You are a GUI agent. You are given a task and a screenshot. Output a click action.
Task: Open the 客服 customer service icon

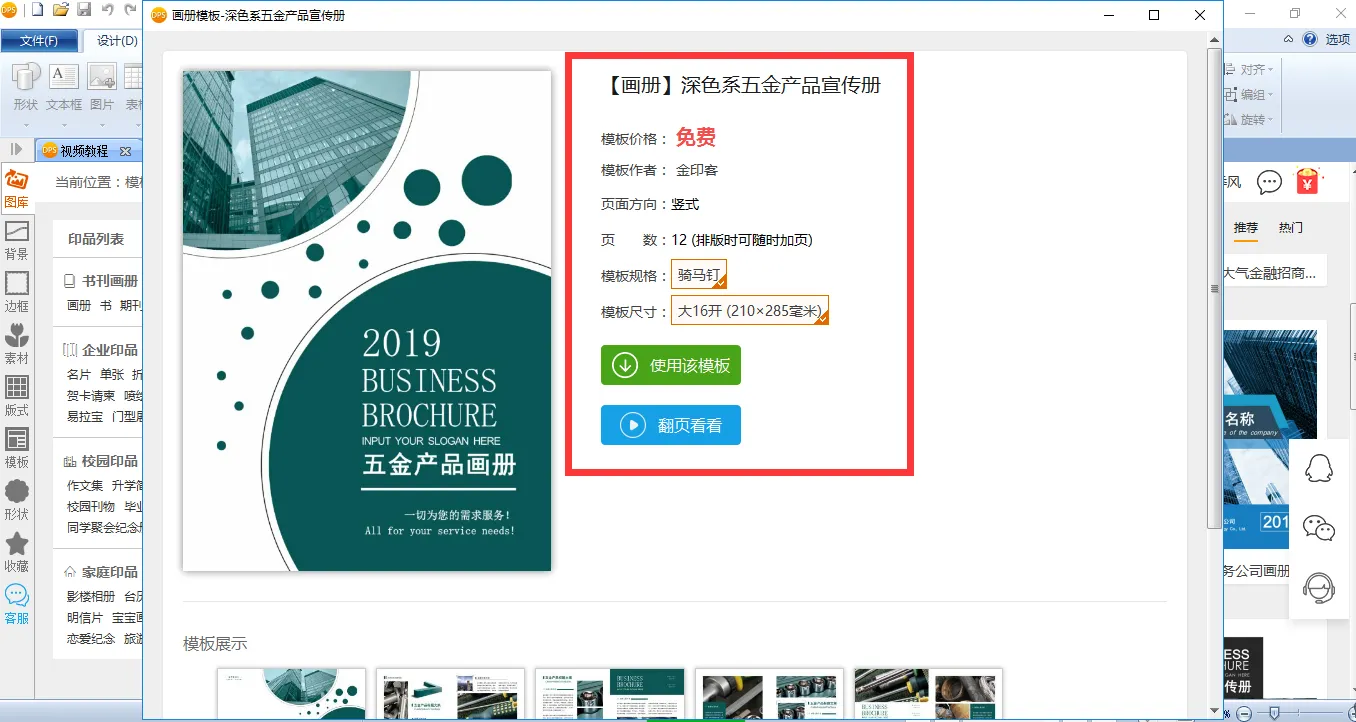tap(17, 604)
